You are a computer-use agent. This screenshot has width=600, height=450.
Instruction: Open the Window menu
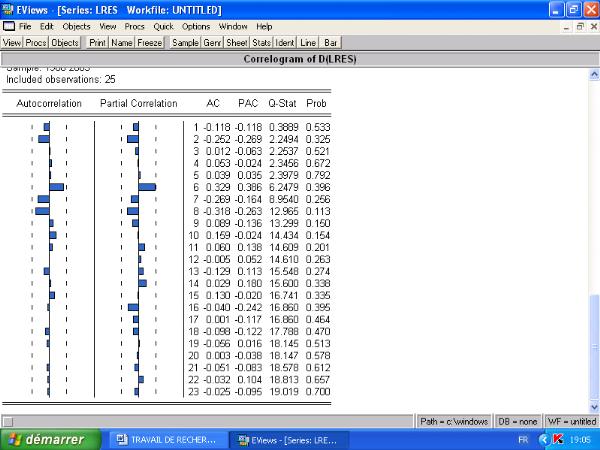click(233, 26)
